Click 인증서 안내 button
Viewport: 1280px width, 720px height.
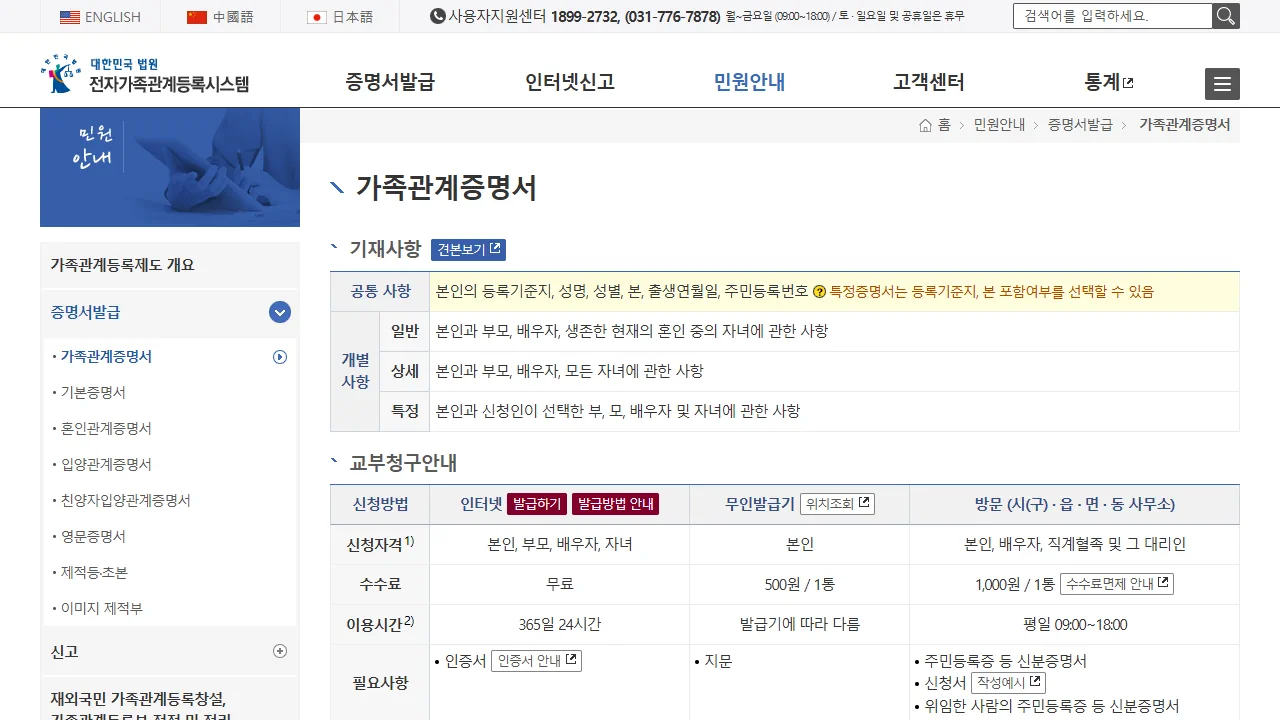[536, 661]
